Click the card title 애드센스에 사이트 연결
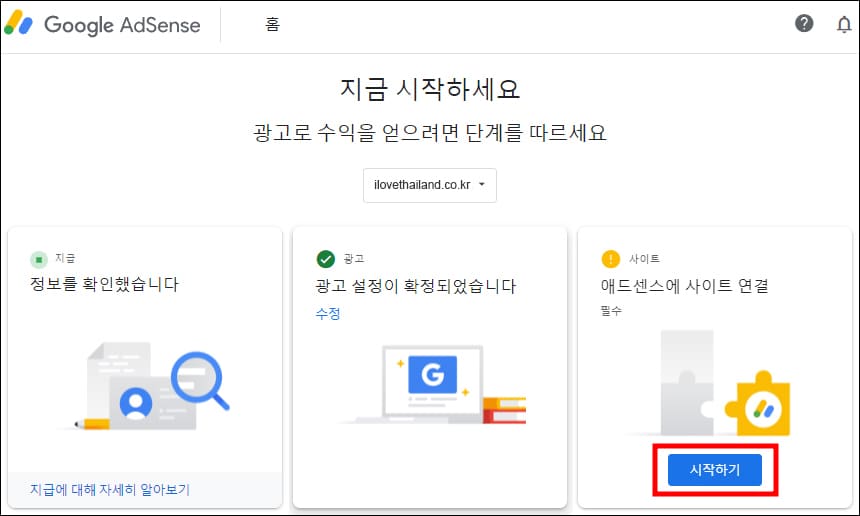Screen dimensions: 860x516 coord(684,285)
